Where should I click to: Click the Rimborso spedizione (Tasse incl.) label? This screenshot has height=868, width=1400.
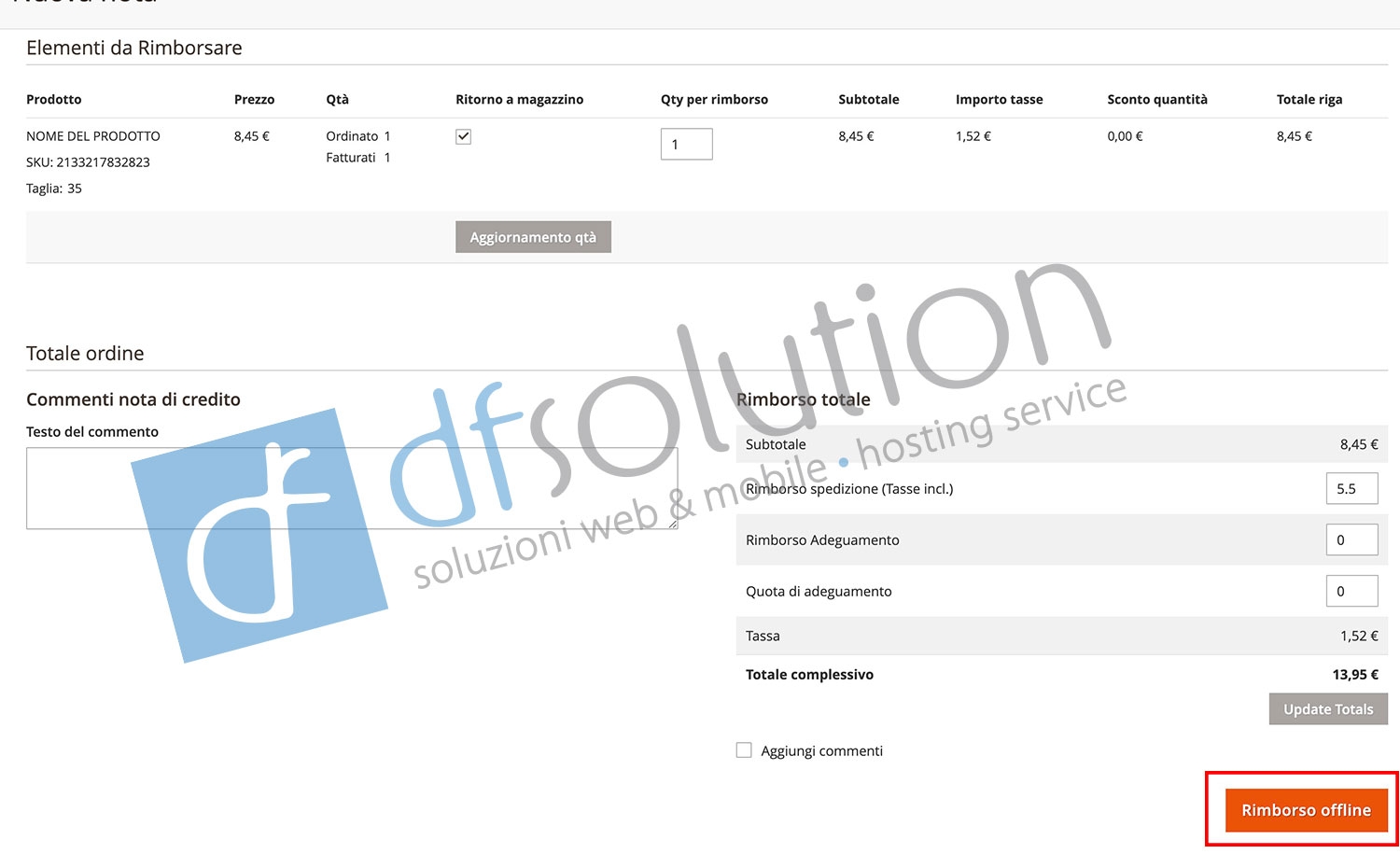[849, 489]
